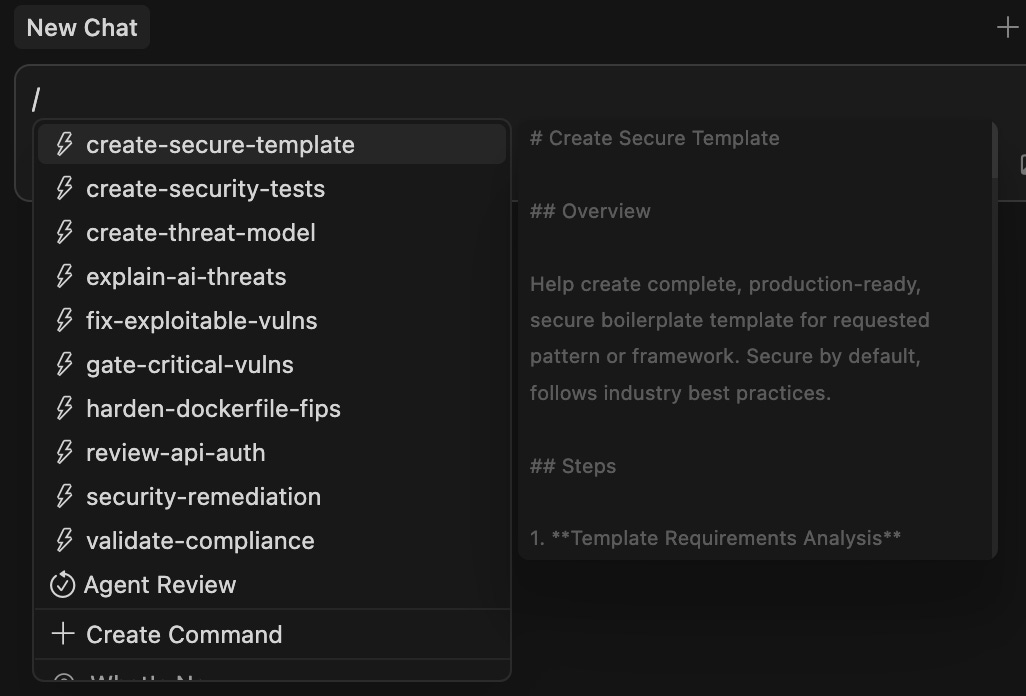
Task: Run the security-remediation command
Action: [x=203, y=497]
